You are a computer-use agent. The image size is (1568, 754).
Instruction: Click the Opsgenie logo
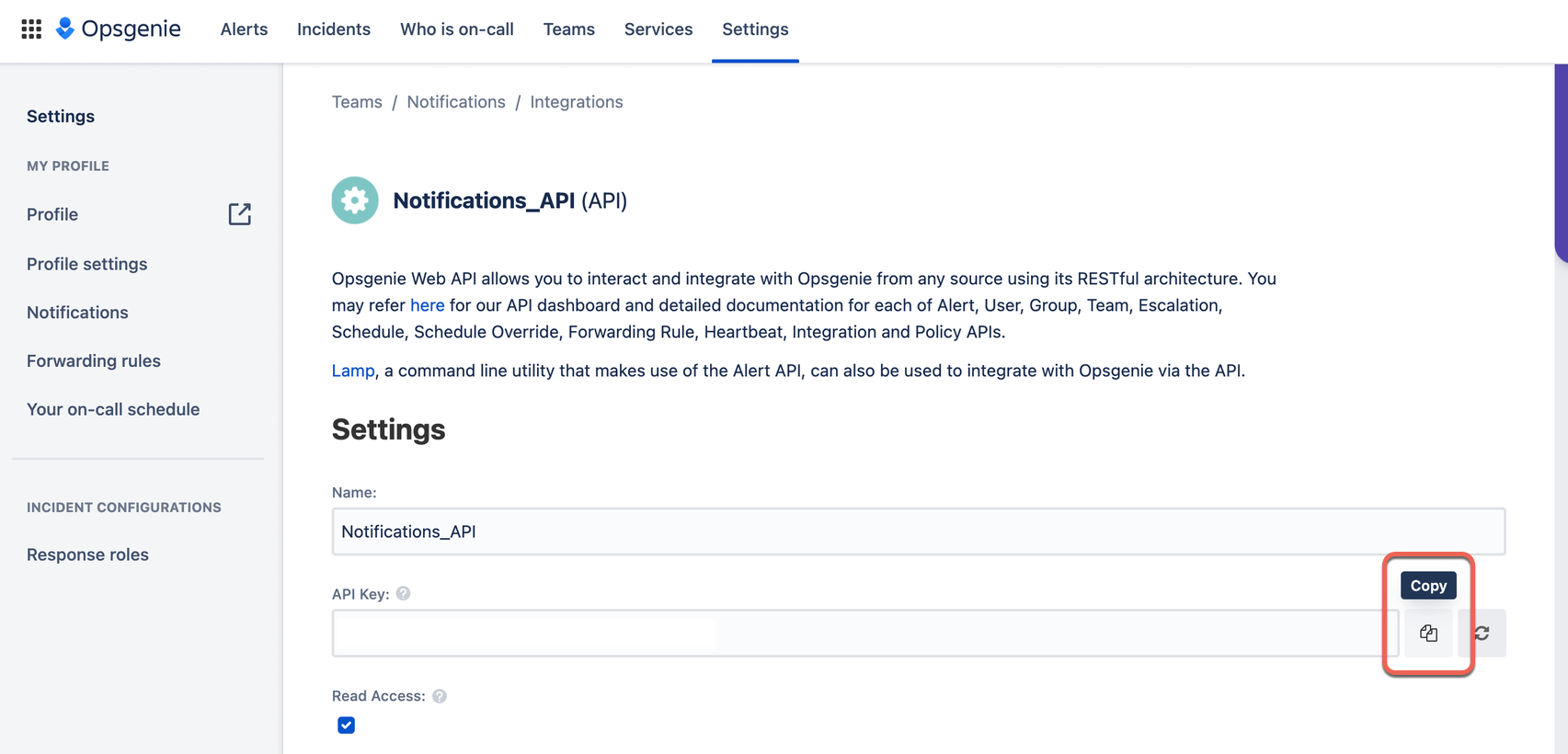coord(118,29)
